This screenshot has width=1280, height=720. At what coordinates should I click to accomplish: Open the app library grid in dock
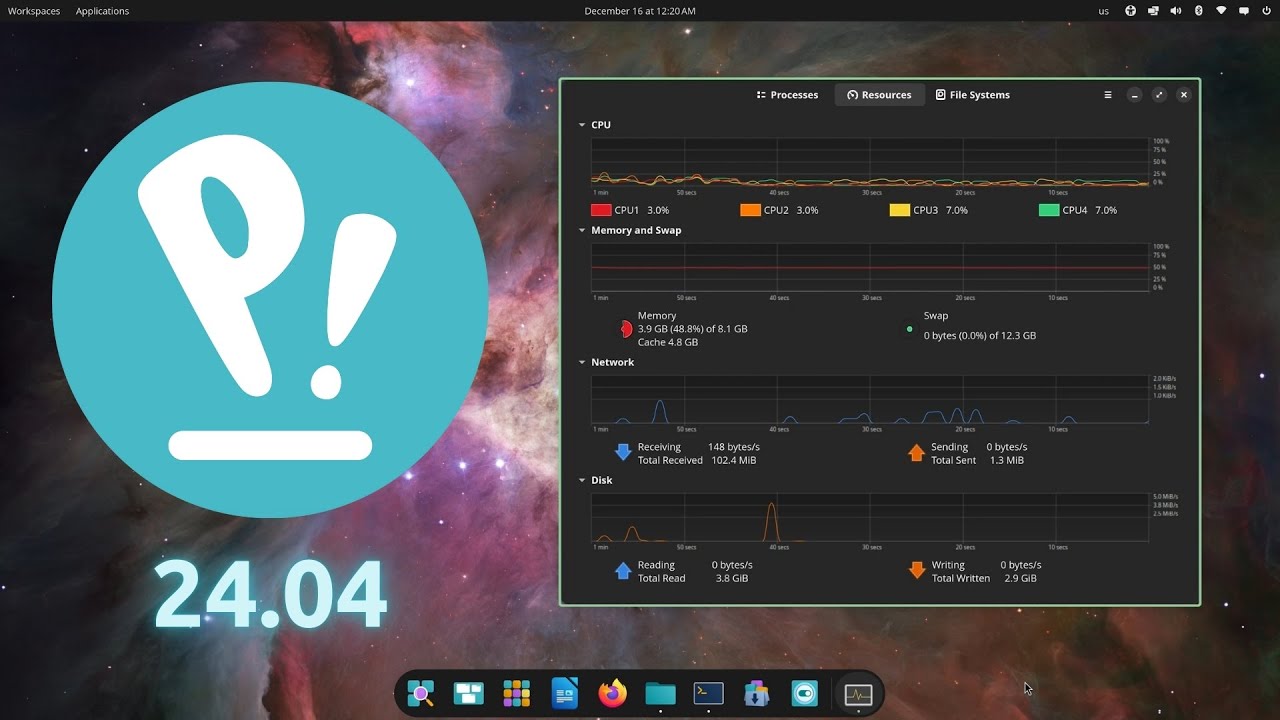tap(516, 693)
